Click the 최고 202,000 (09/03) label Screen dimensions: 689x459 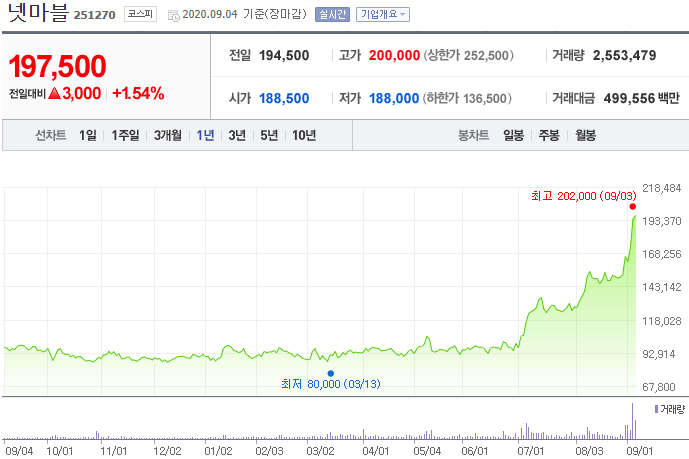(x=584, y=196)
